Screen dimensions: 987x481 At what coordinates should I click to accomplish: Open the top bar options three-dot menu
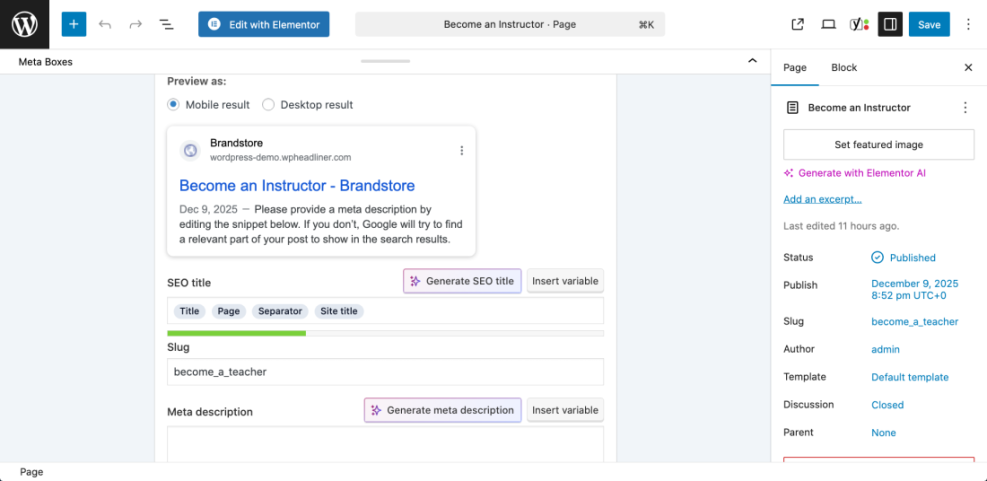click(968, 25)
